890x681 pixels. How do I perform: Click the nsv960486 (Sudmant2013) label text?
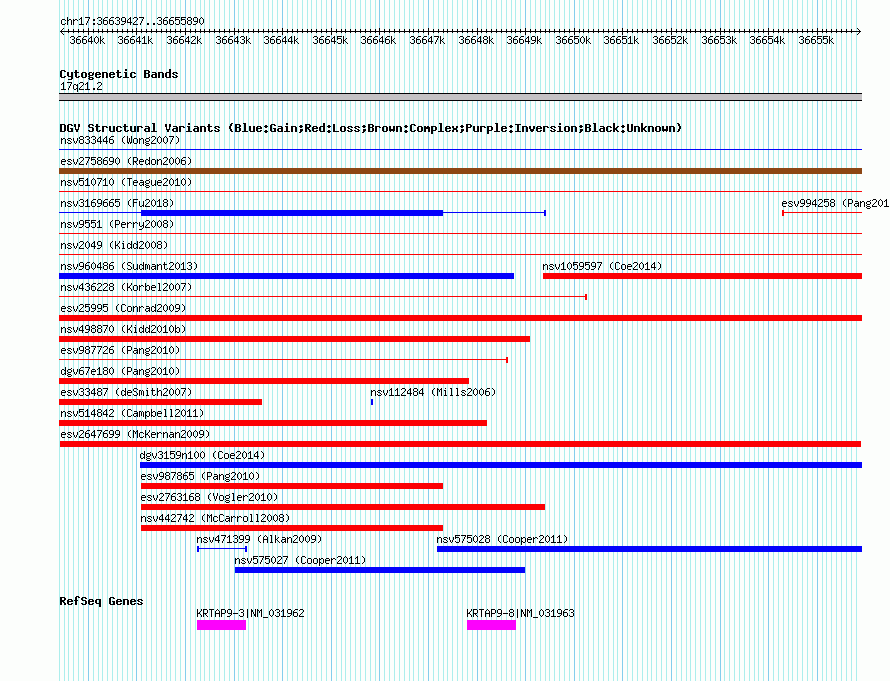[129, 266]
